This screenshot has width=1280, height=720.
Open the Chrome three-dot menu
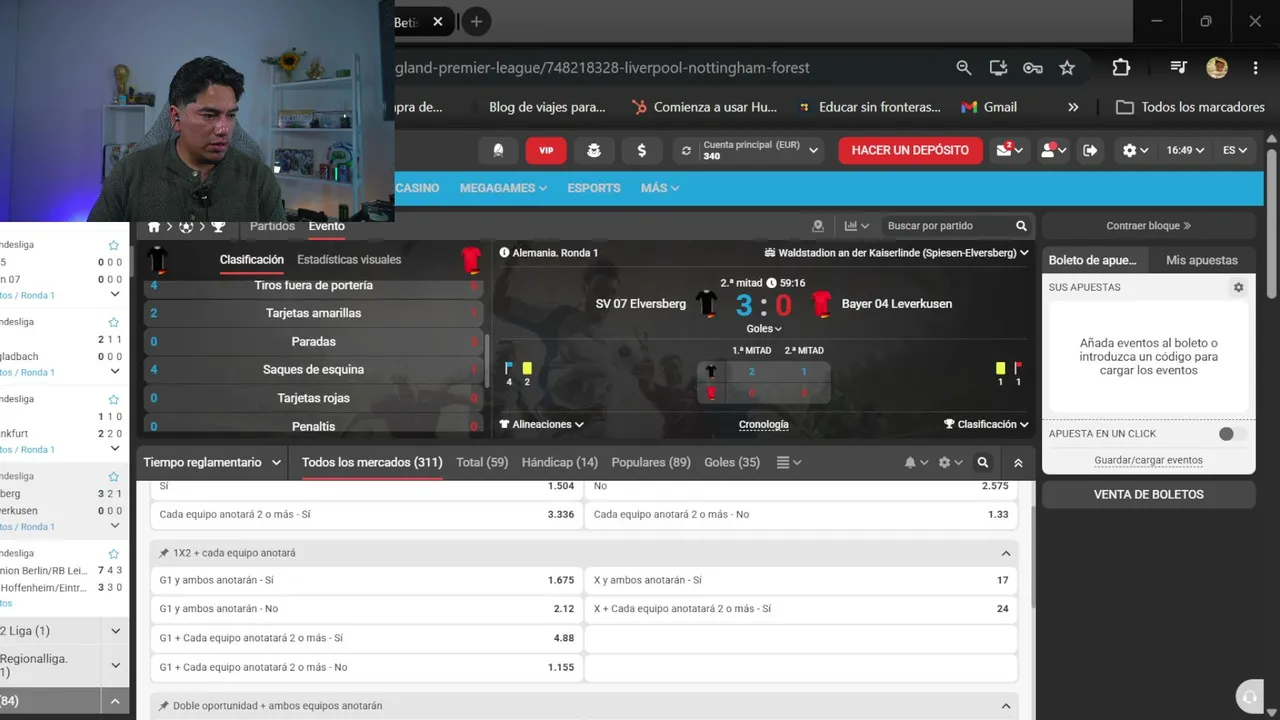(1255, 68)
